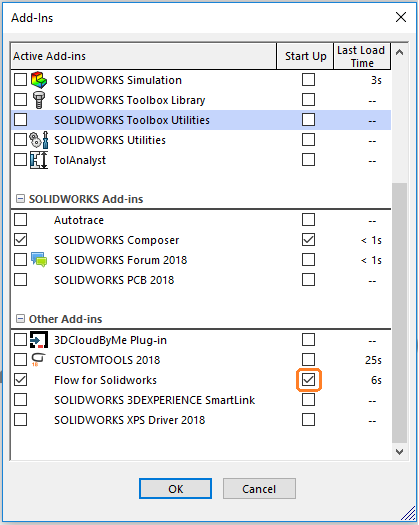Click the scroll down arrow of list
Screen dimensions: 419x525
coord(399,452)
